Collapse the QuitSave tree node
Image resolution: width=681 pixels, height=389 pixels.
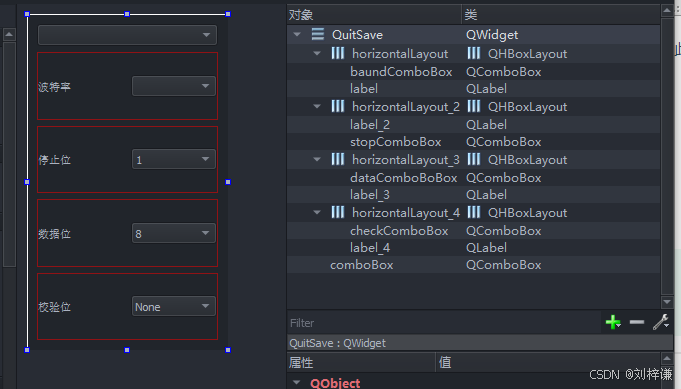click(x=297, y=34)
